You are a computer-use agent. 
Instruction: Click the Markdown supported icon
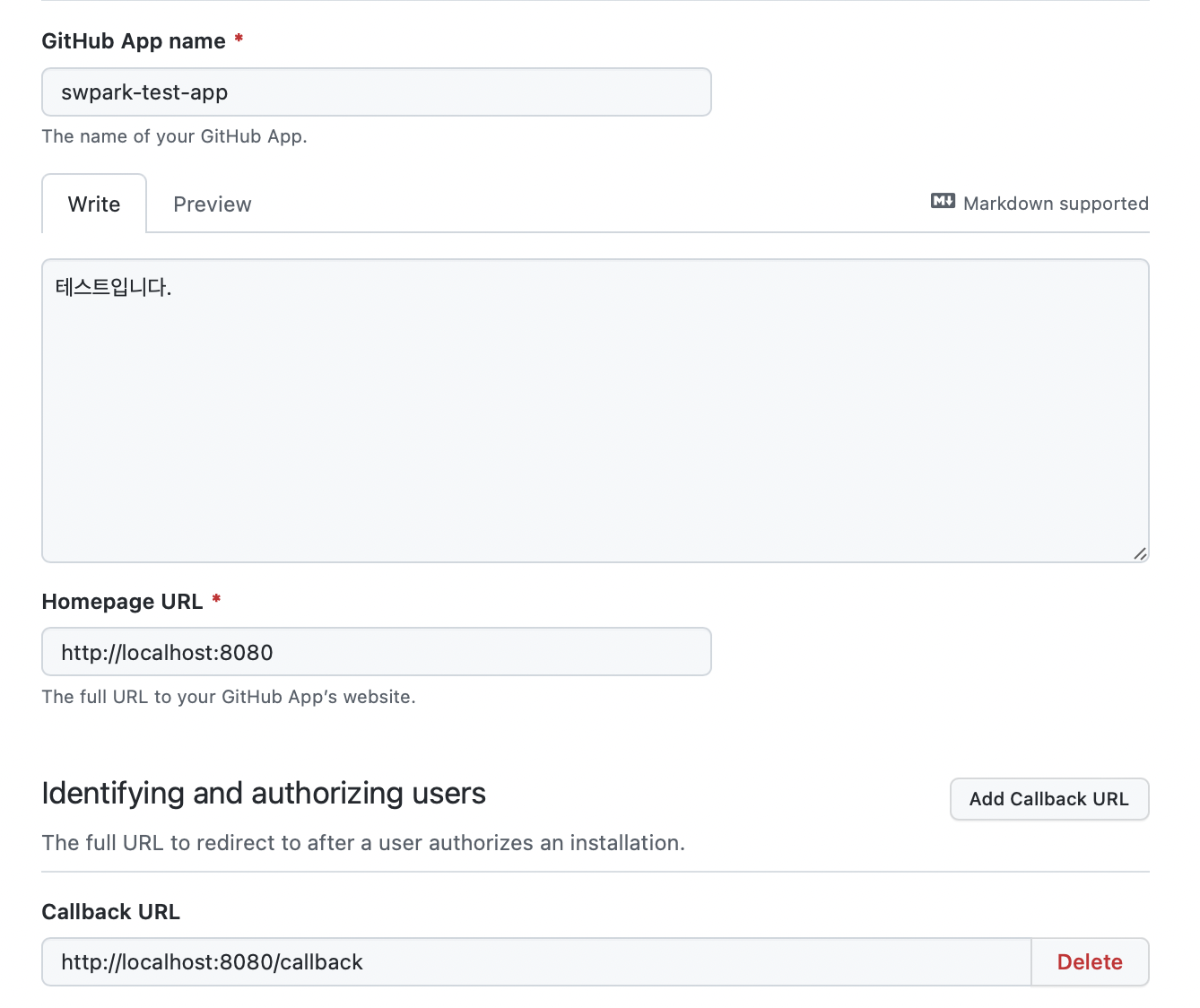[942, 202]
